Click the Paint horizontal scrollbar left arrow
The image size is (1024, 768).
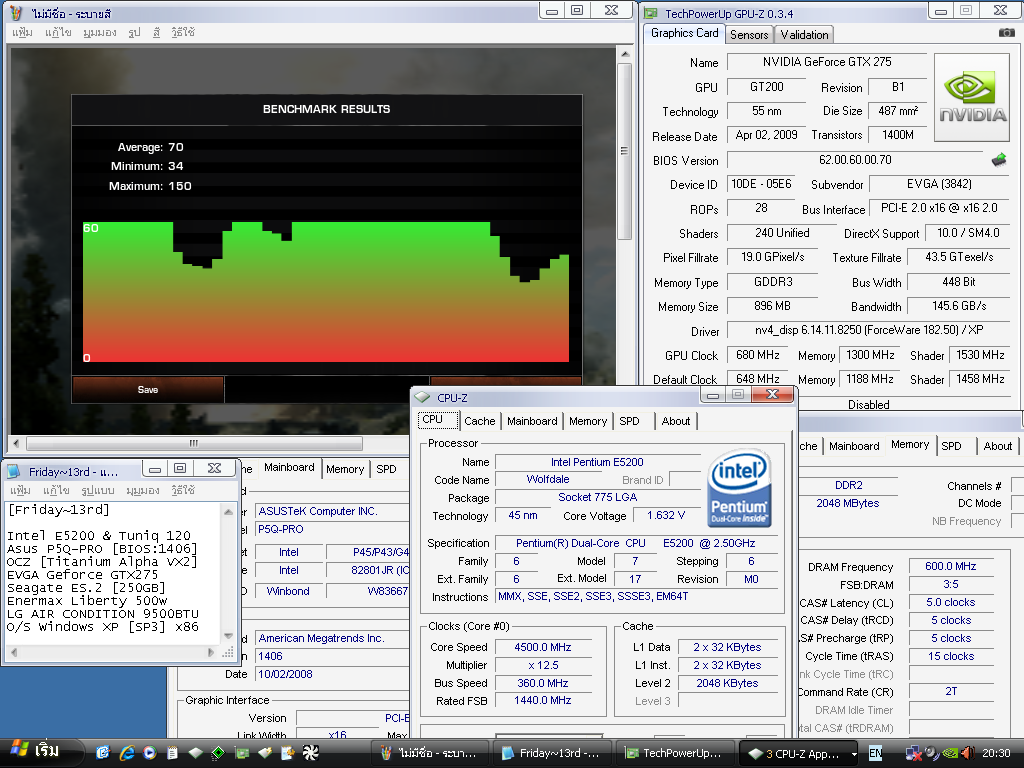(x=16, y=443)
